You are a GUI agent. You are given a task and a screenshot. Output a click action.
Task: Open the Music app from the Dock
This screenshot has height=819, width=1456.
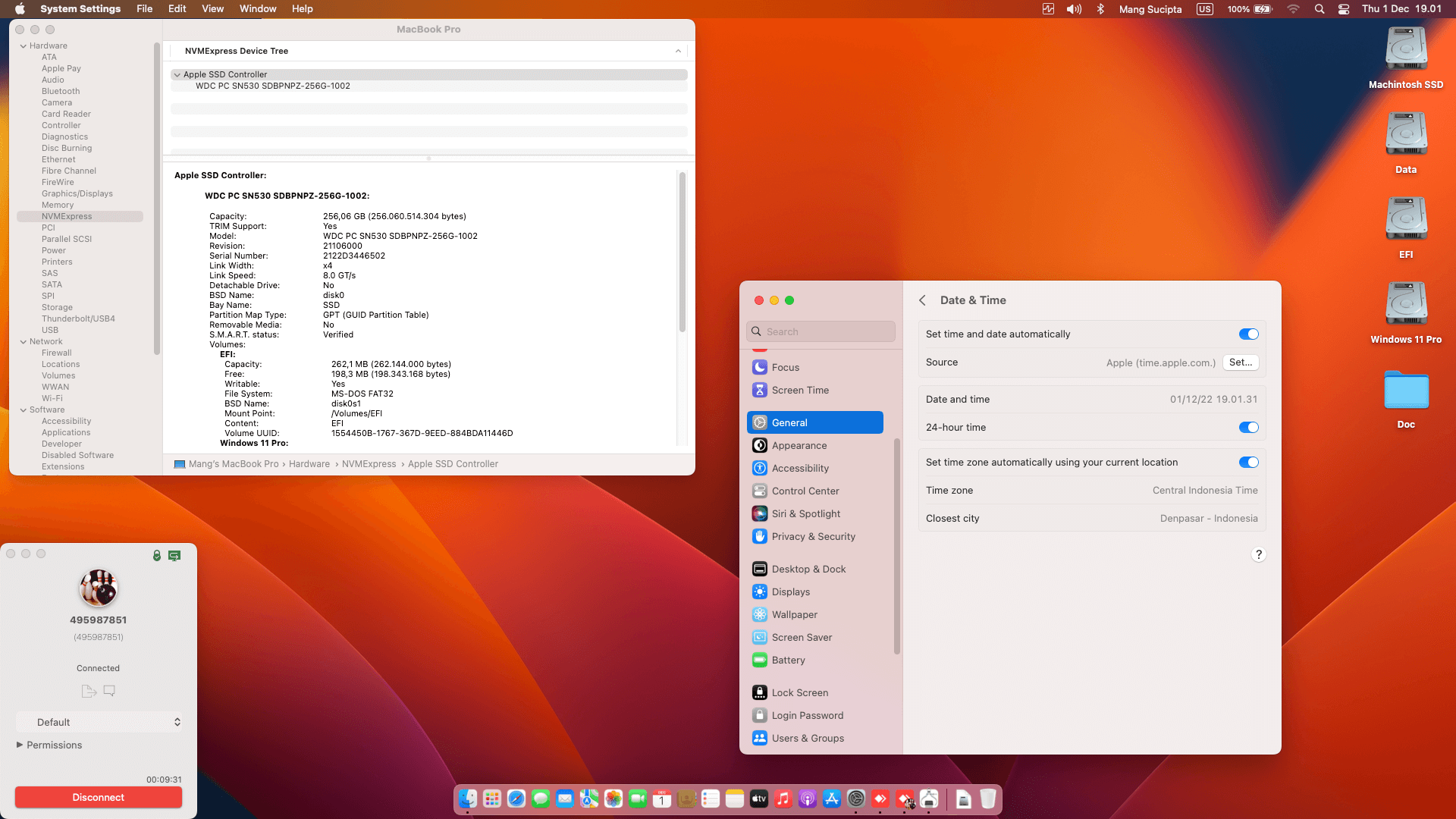pyautogui.click(x=783, y=799)
